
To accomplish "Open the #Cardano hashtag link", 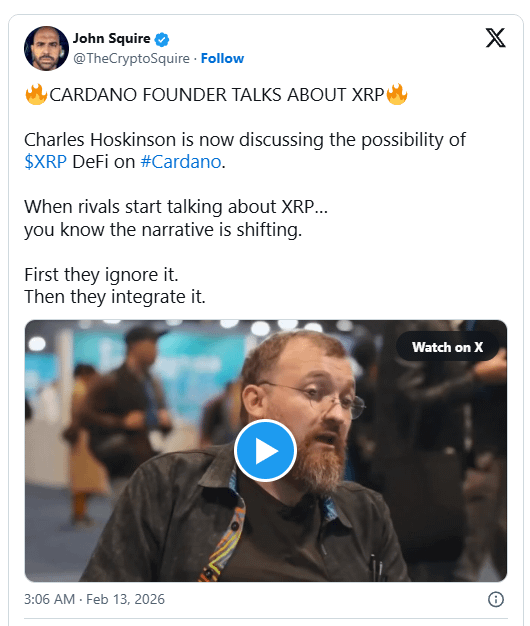I will [181, 162].
